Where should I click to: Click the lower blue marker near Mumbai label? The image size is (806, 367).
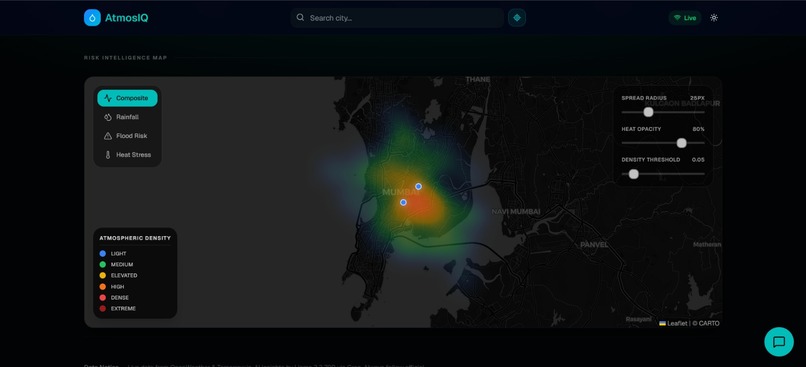(404, 202)
